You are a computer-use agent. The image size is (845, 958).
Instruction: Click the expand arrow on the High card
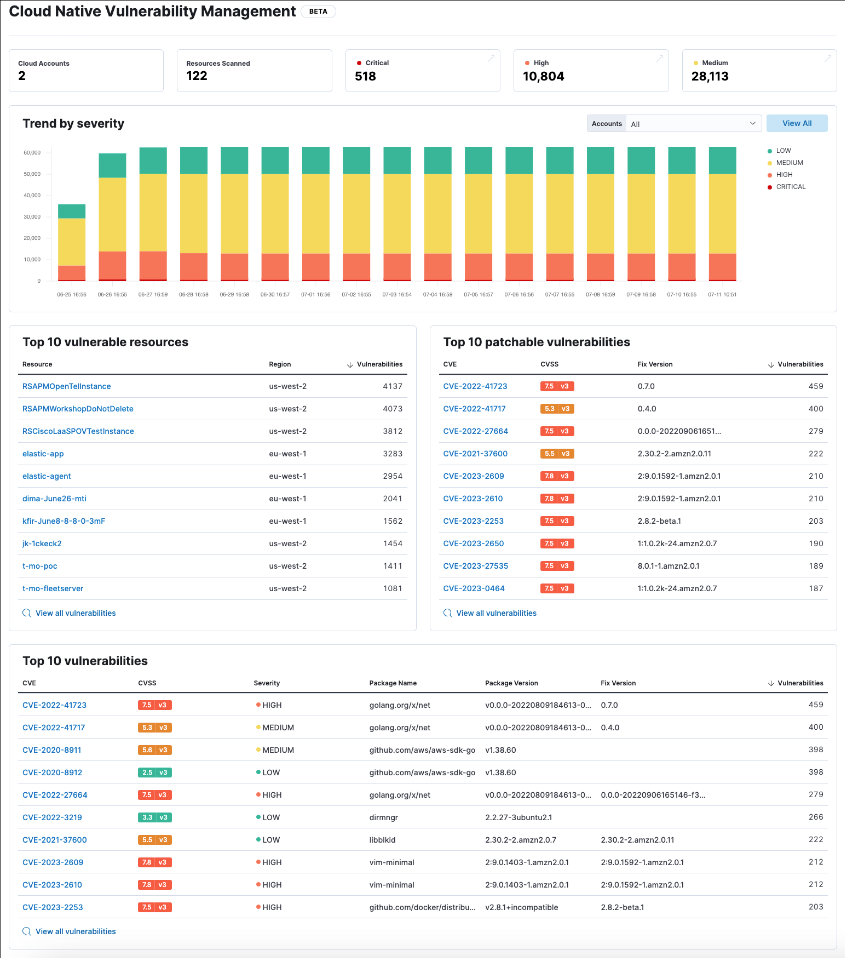[x=657, y=59]
